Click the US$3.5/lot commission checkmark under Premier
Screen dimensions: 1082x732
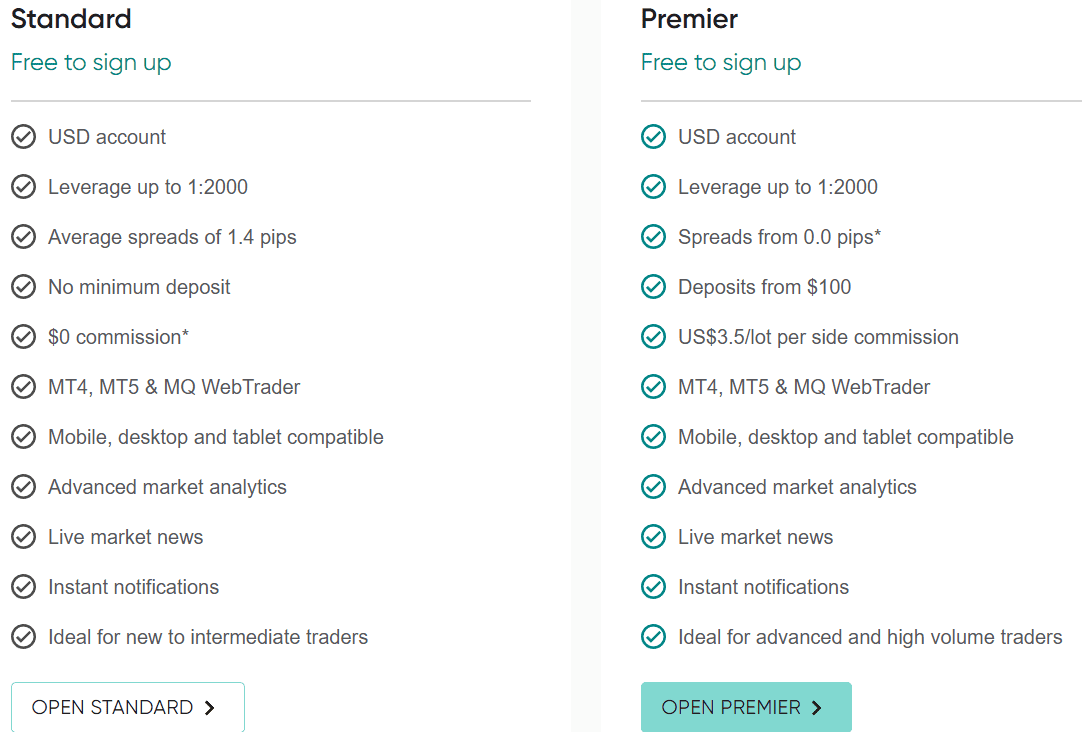tap(653, 336)
